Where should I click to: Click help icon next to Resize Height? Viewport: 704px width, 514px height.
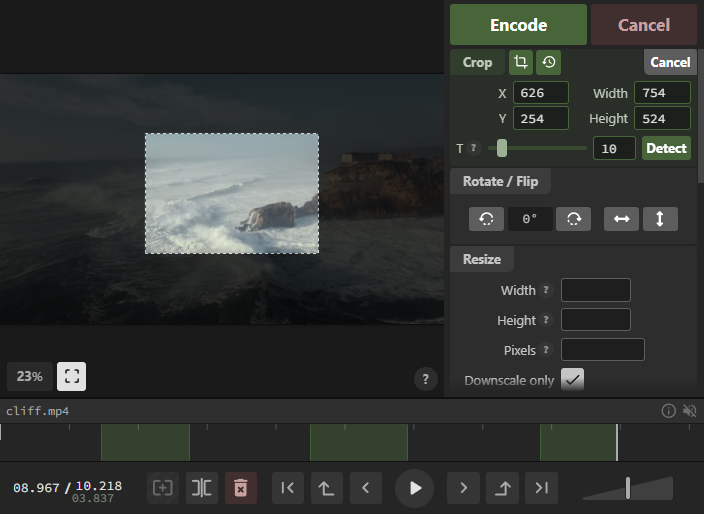(546, 320)
